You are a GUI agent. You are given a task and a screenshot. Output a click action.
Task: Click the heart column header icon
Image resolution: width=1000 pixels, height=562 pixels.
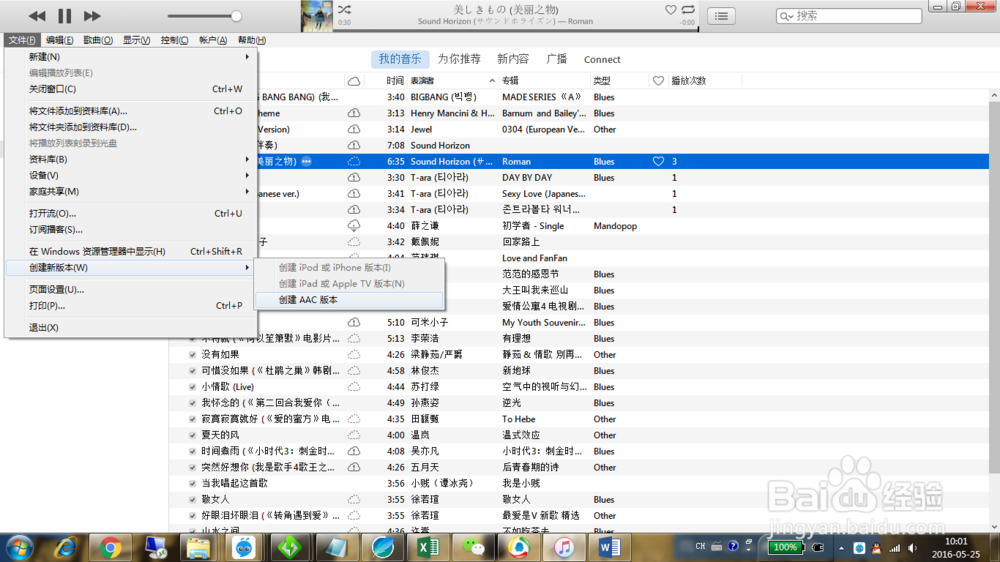point(658,81)
